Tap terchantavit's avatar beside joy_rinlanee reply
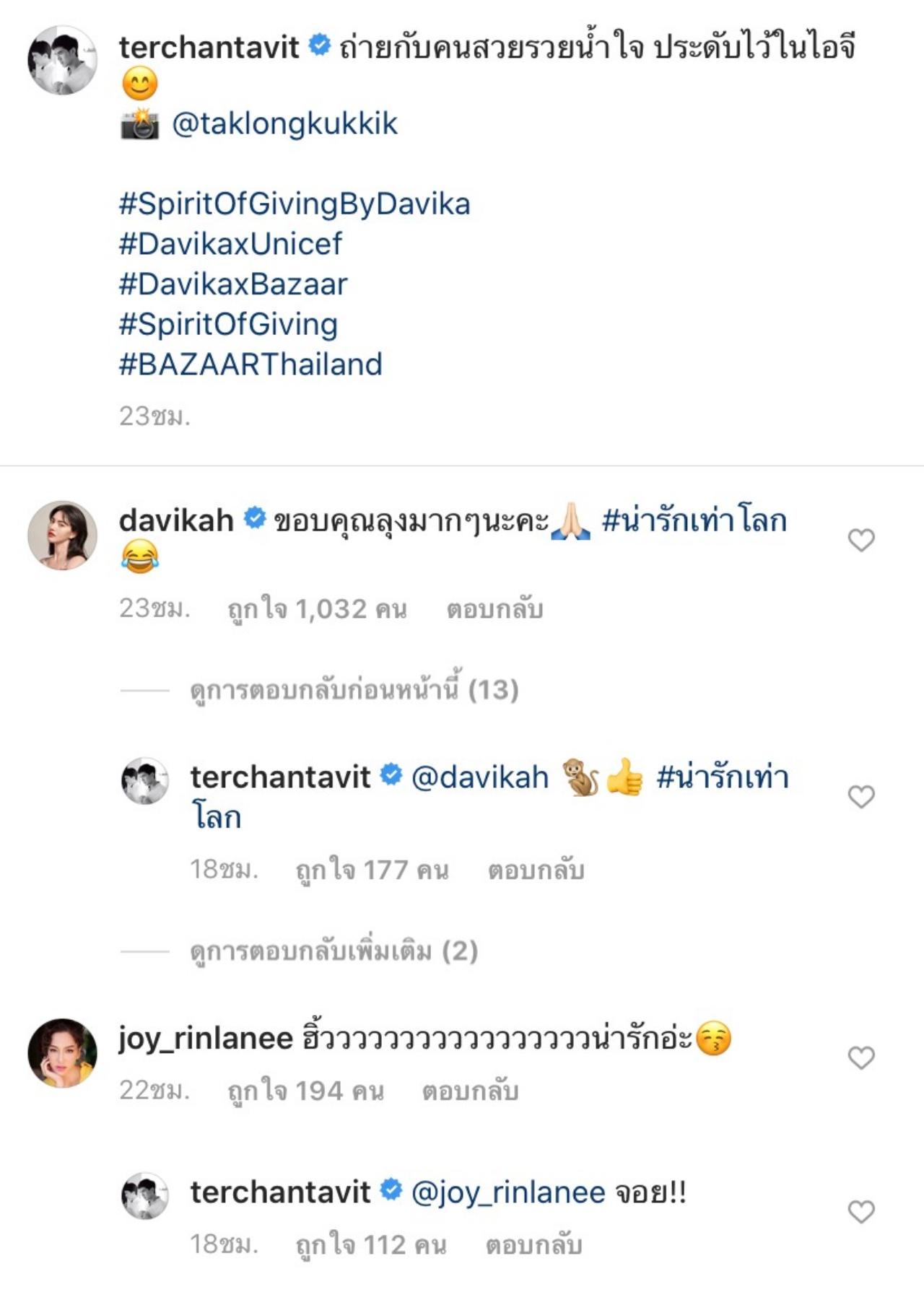 click(144, 1195)
